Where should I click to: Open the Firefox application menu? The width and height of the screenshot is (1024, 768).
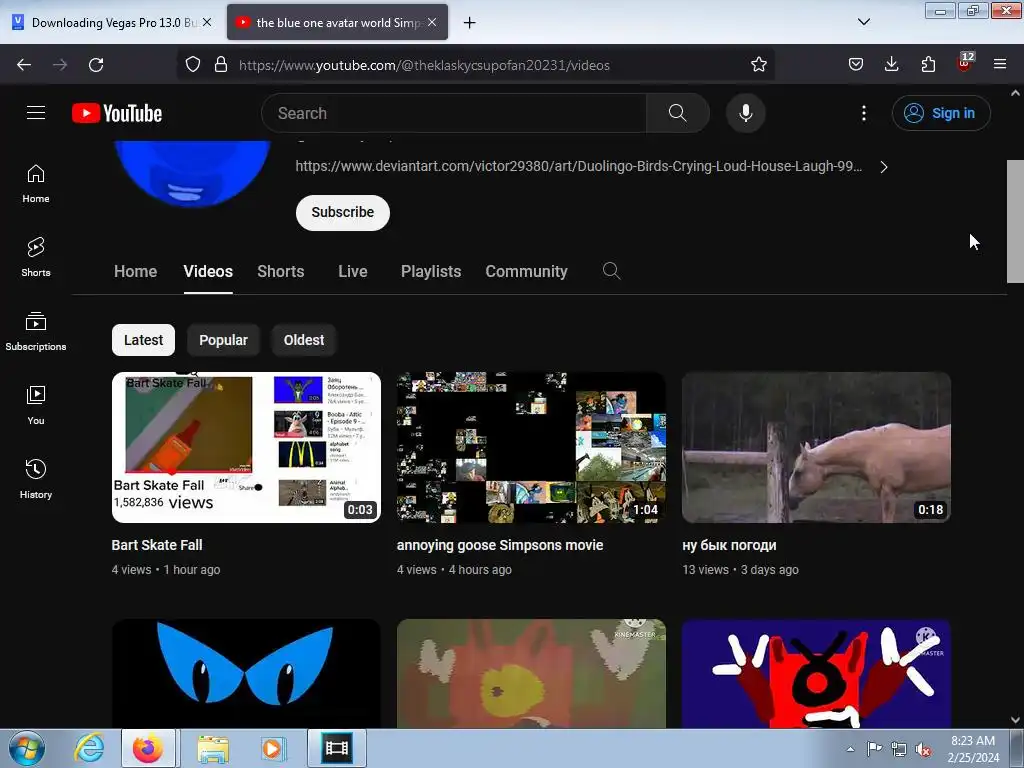(x=1000, y=65)
